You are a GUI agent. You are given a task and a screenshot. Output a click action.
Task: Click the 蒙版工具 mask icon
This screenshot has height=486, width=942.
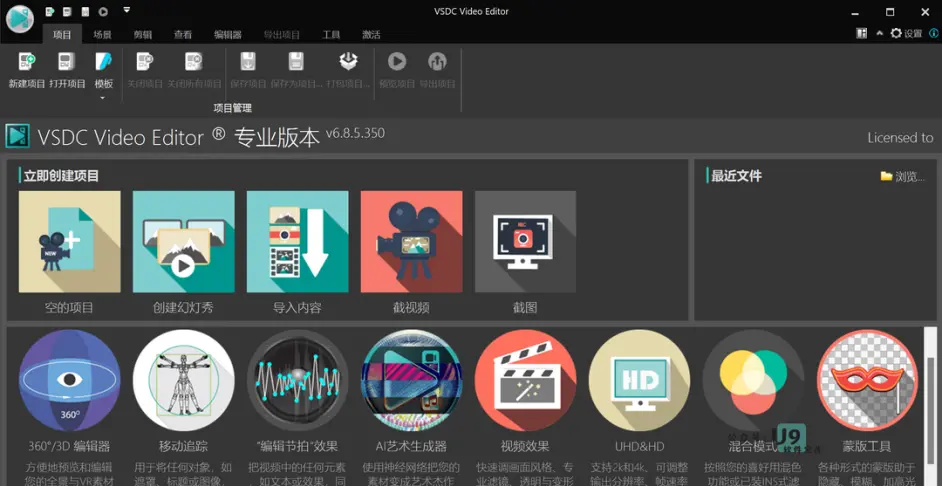pyautogui.click(x=867, y=380)
